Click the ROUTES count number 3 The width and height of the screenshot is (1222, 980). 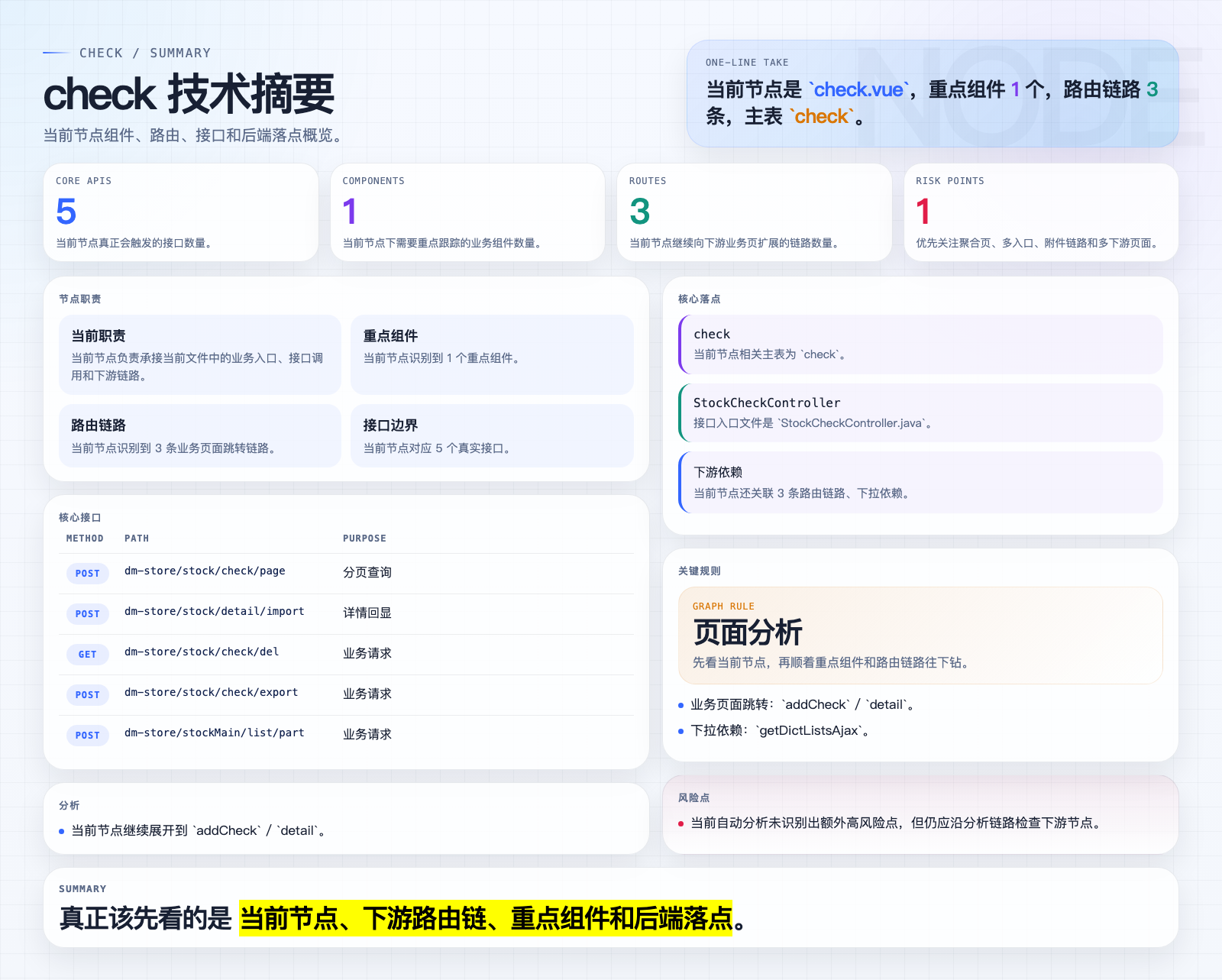point(640,212)
